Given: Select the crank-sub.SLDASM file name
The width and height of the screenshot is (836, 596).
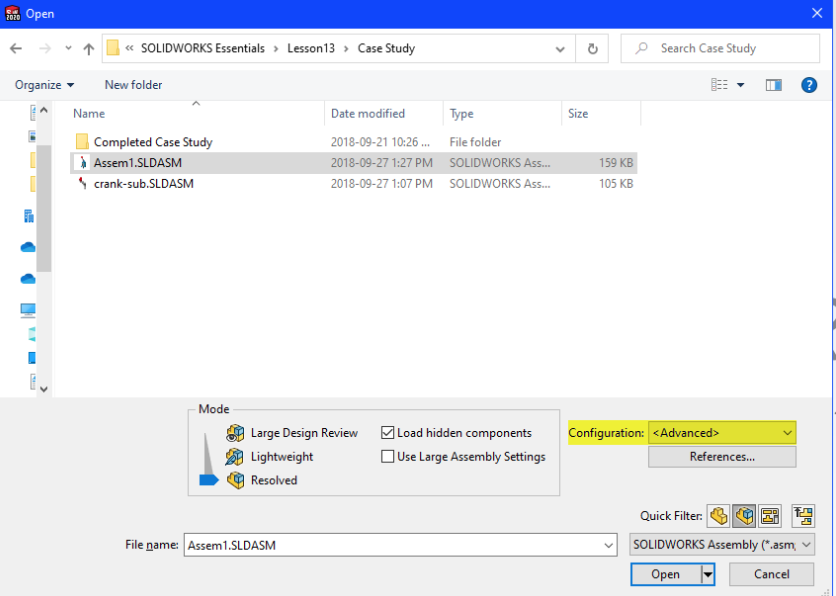Looking at the screenshot, I should tap(144, 183).
